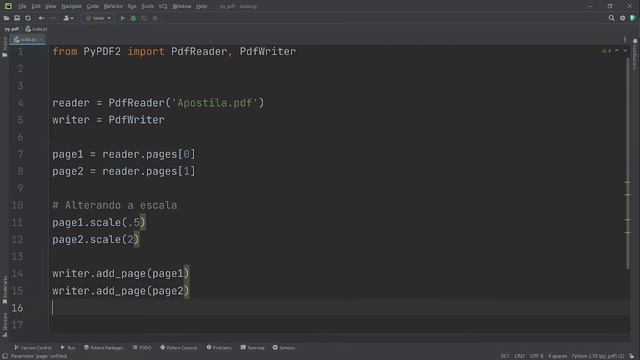Open the Code menu
The image size is (640, 360).
coord(93,6)
